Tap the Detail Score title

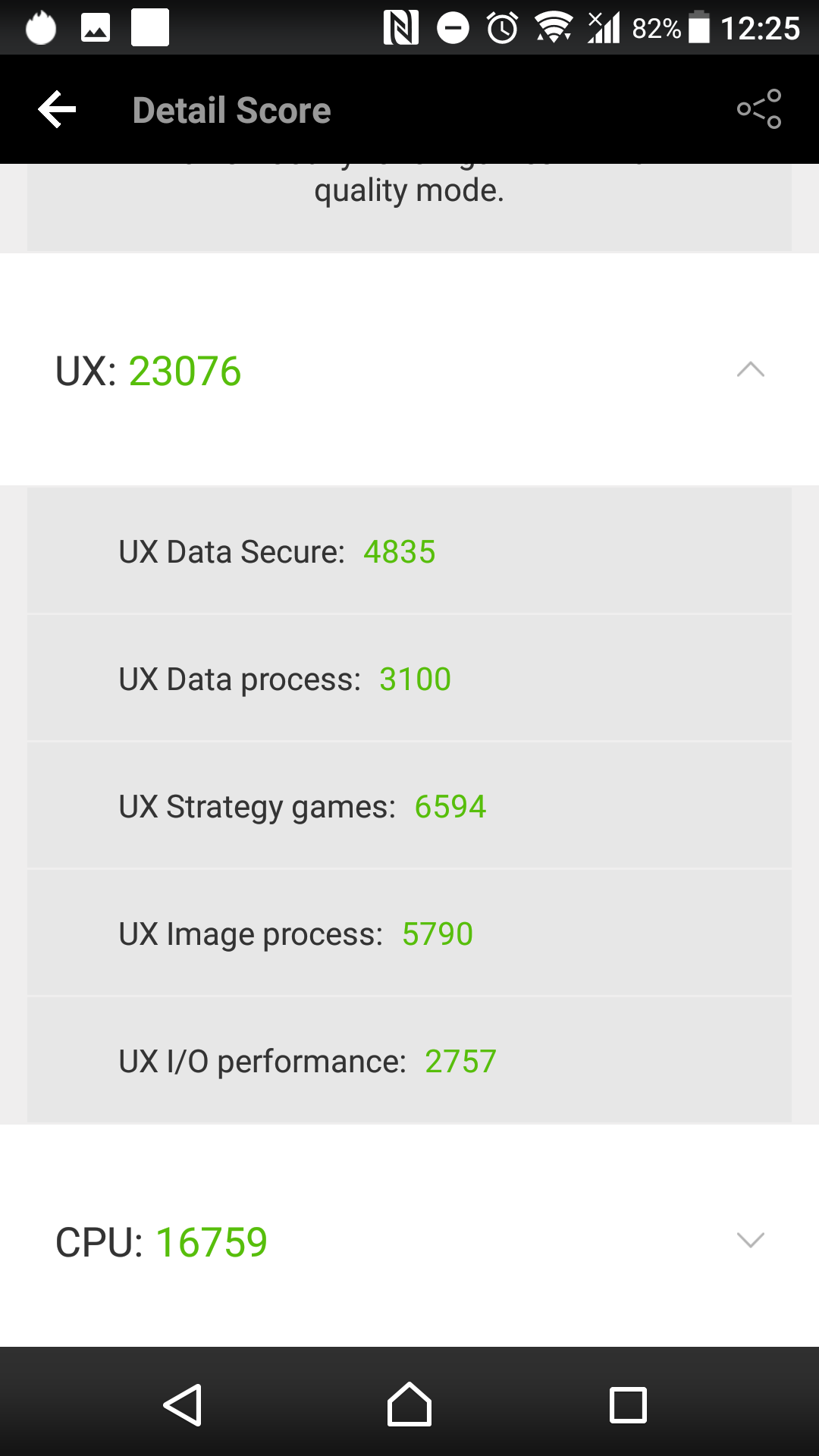pyautogui.click(x=232, y=110)
